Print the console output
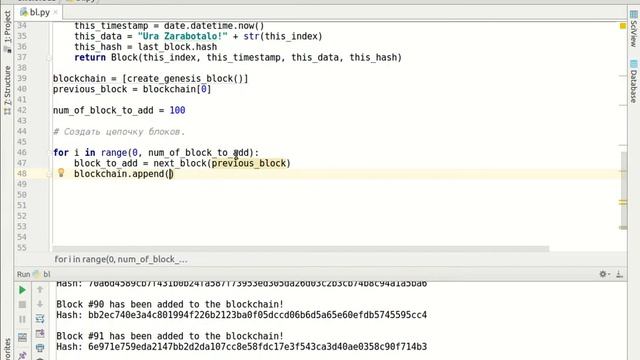The height and width of the screenshot is (360, 640). pos(40,348)
